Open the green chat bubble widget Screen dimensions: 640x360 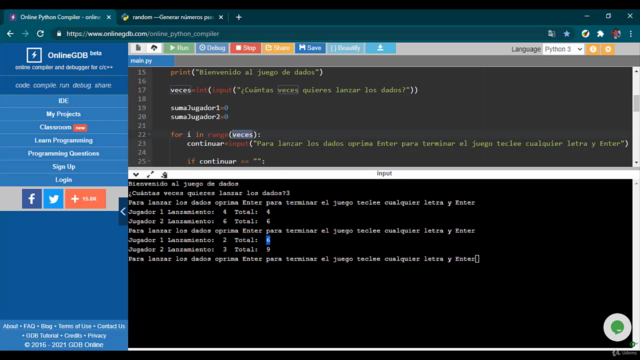tap(617, 327)
